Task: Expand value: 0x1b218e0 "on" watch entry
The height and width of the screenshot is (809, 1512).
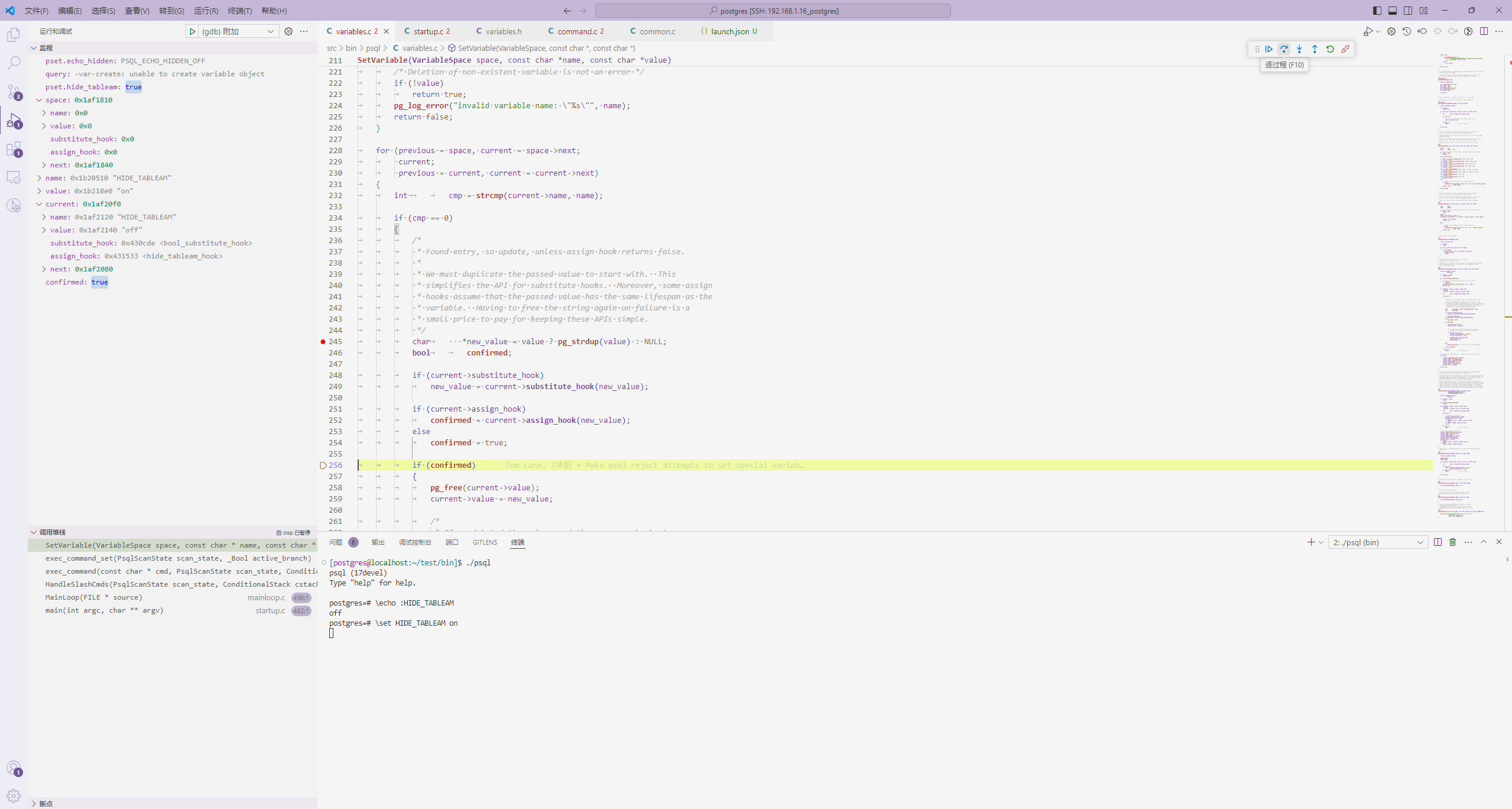Action: tap(39, 191)
